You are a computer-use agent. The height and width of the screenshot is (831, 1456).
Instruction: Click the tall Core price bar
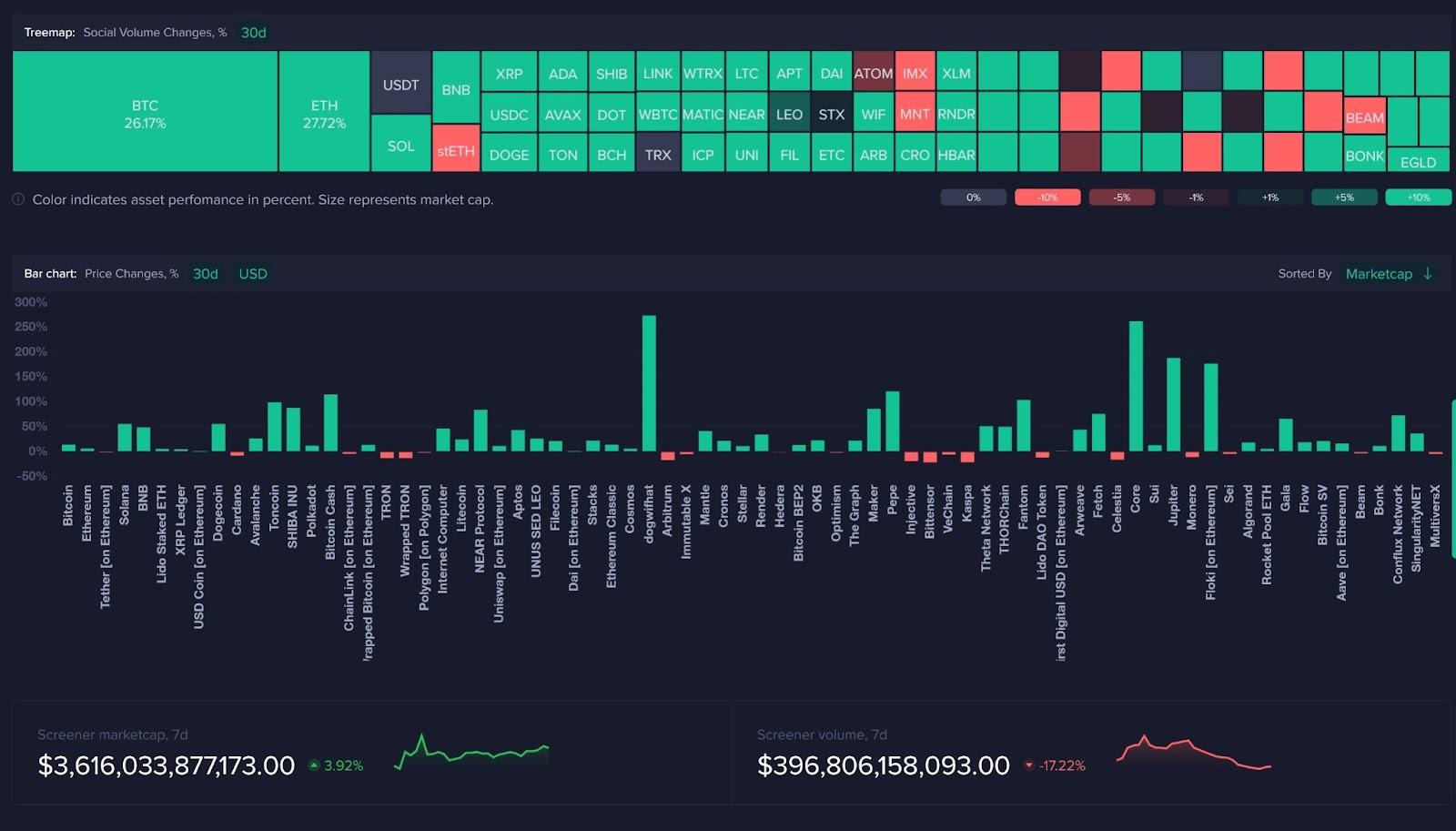(x=1136, y=386)
